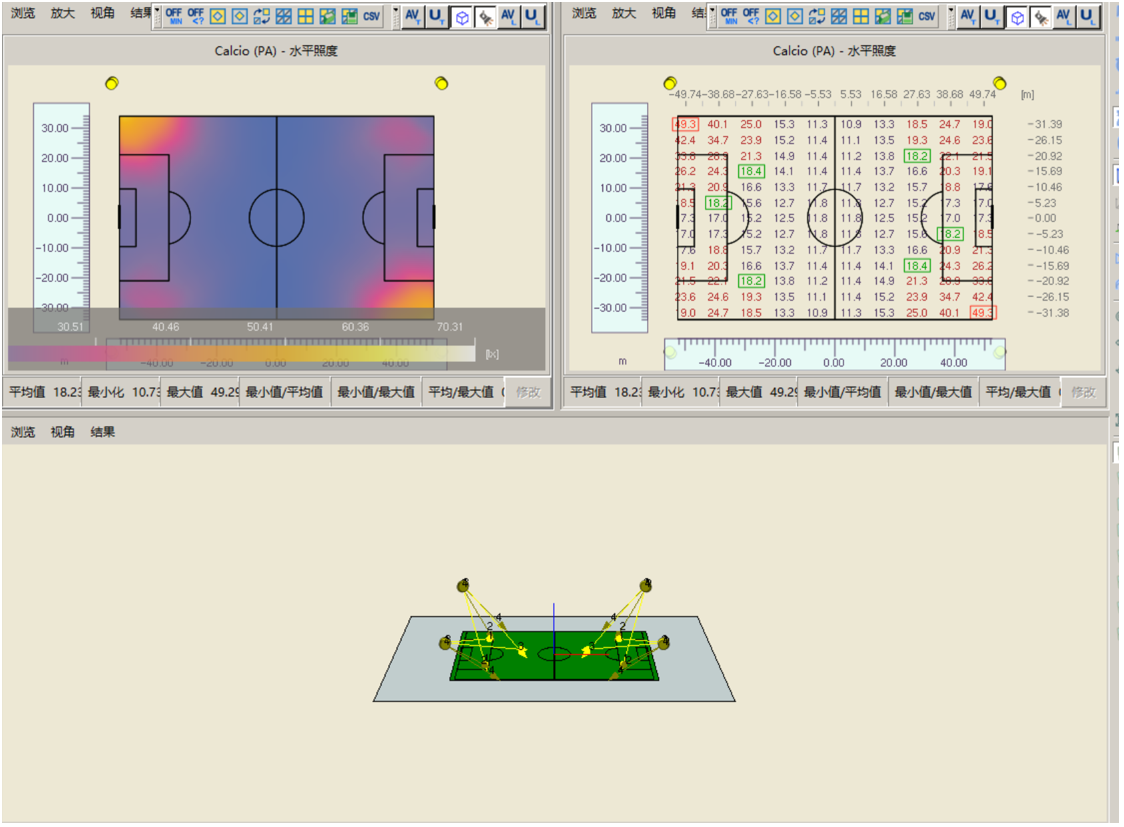Click the U T uniformity icon in color-map view toolbar
1124x827 pixels.
[436, 16]
